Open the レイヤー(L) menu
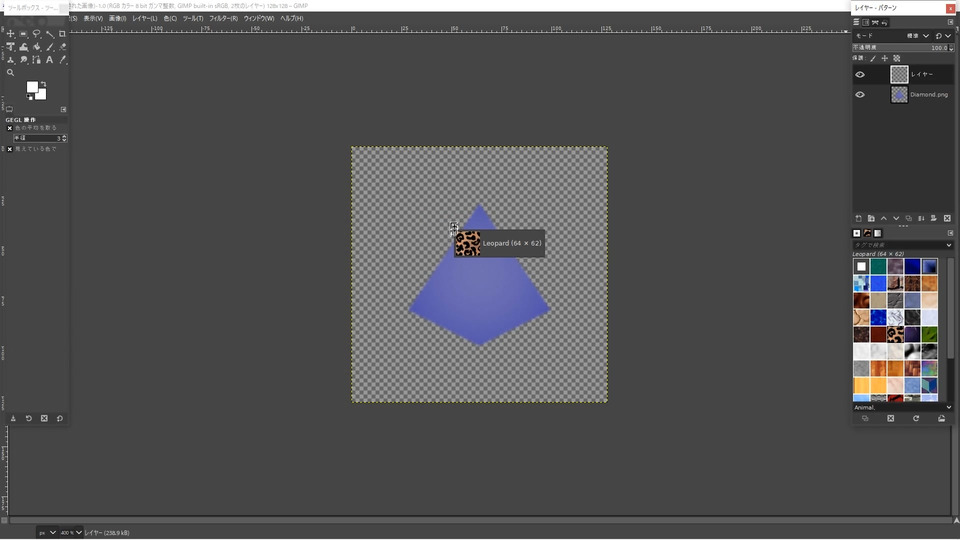The image size is (960, 540). pos(144,18)
